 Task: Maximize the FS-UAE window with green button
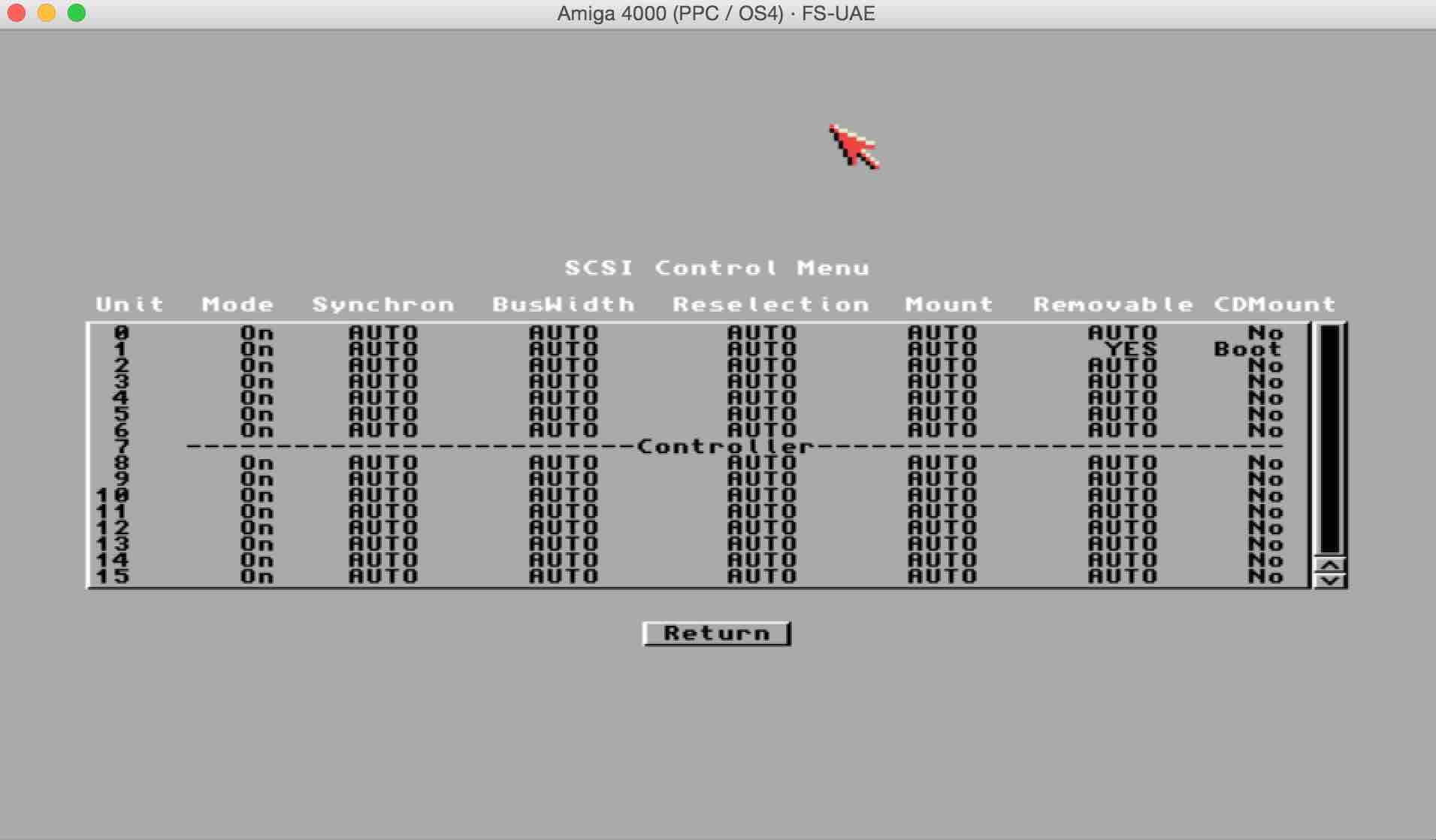tap(77, 13)
